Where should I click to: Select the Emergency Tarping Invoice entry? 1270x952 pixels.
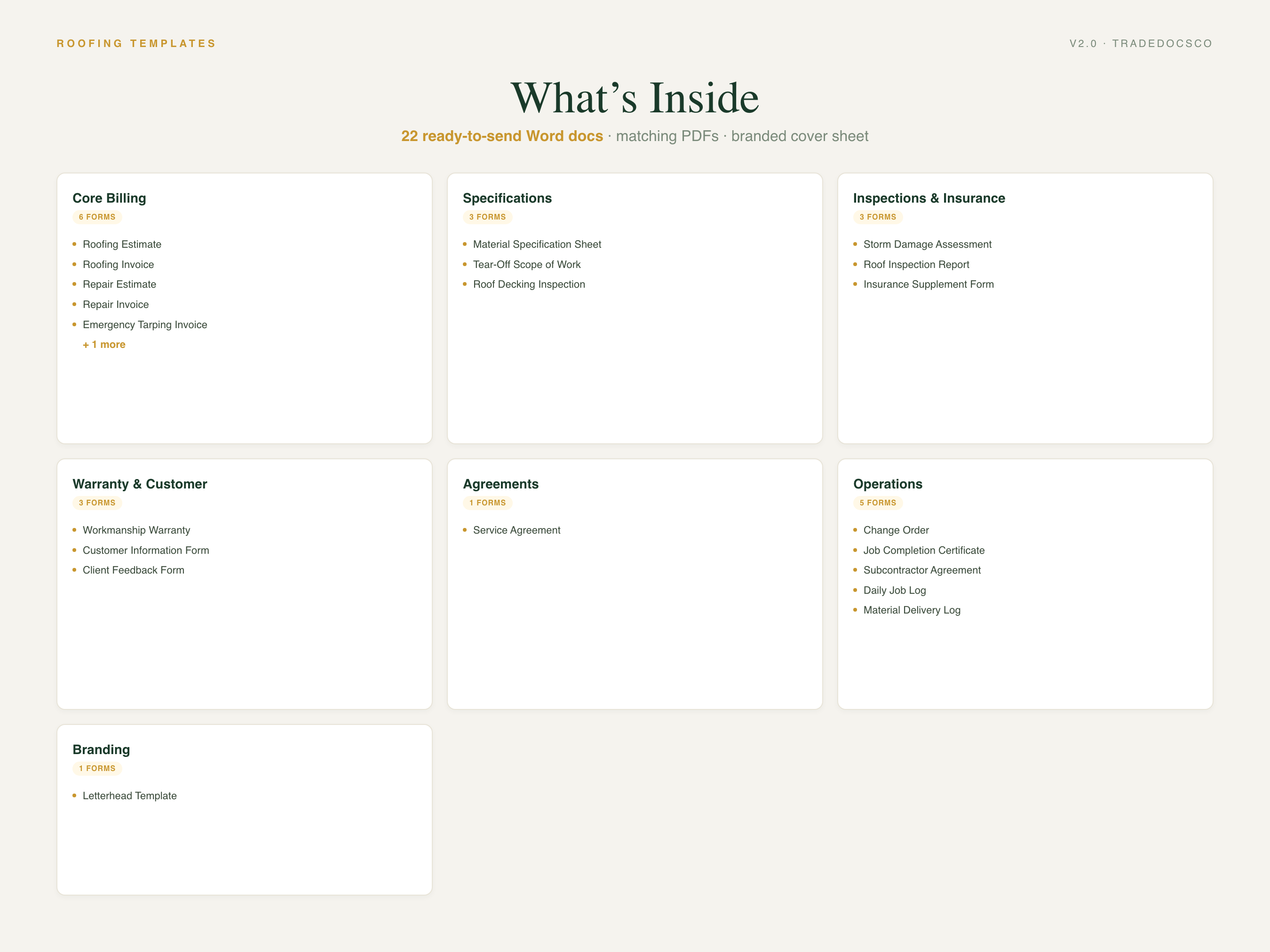(x=145, y=325)
